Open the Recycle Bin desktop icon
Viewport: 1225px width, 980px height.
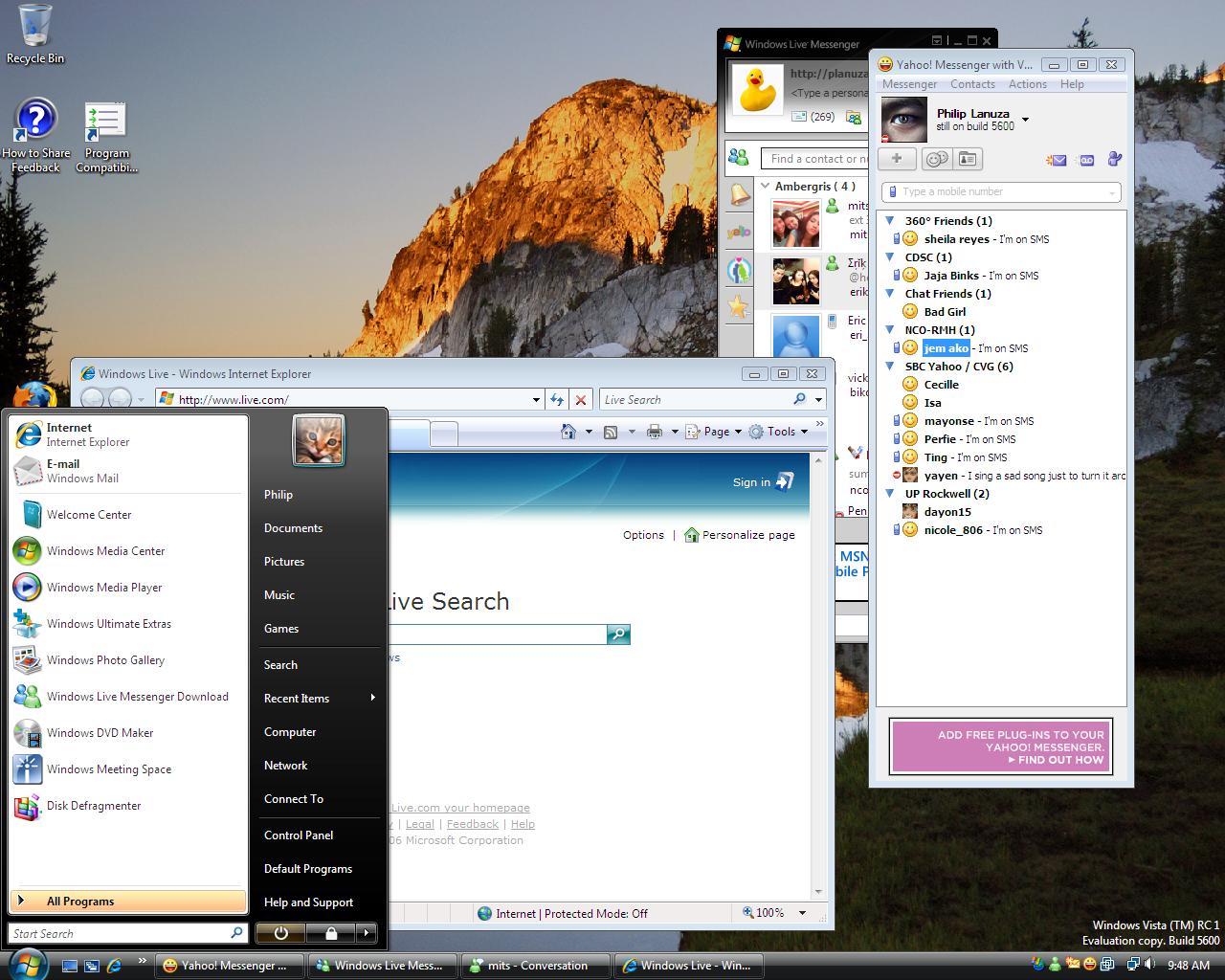[x=35, y=33]
